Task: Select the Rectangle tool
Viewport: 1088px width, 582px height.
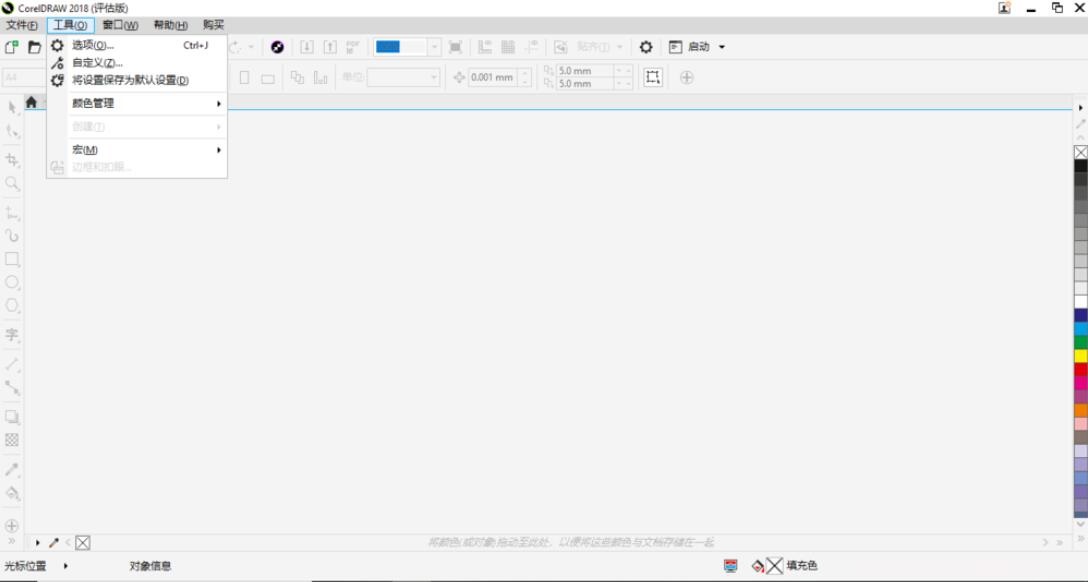Action: coord(12,259)
